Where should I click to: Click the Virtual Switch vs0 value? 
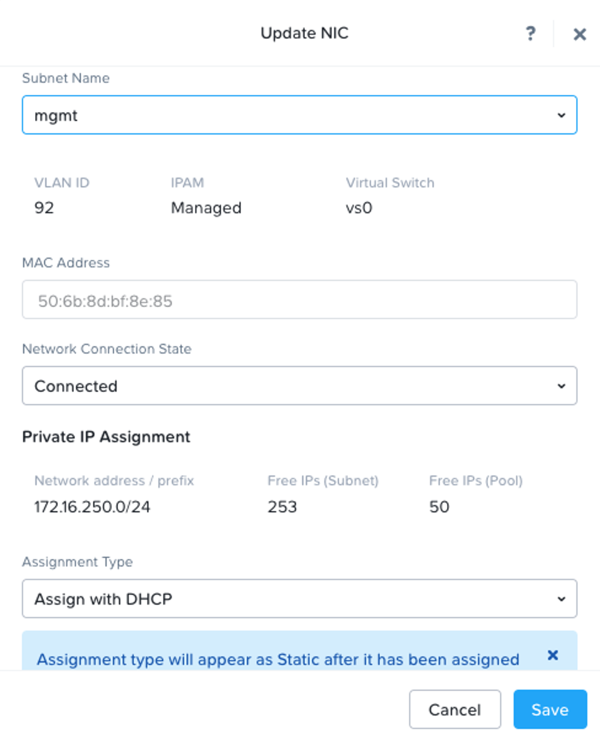[x=359, y=208]
